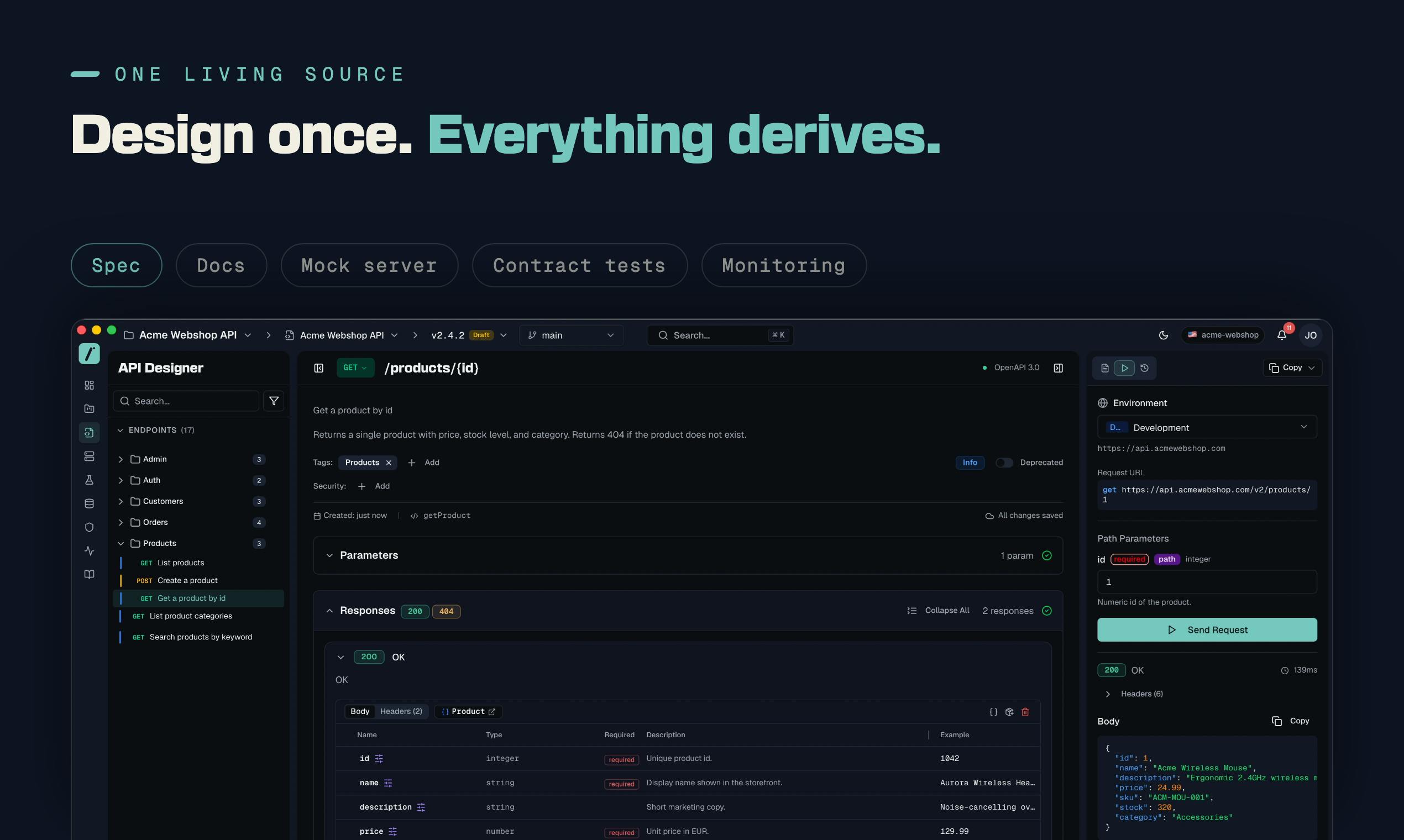
Task: Open the filter icon beside endpoint search
Action: pos(274,401)
